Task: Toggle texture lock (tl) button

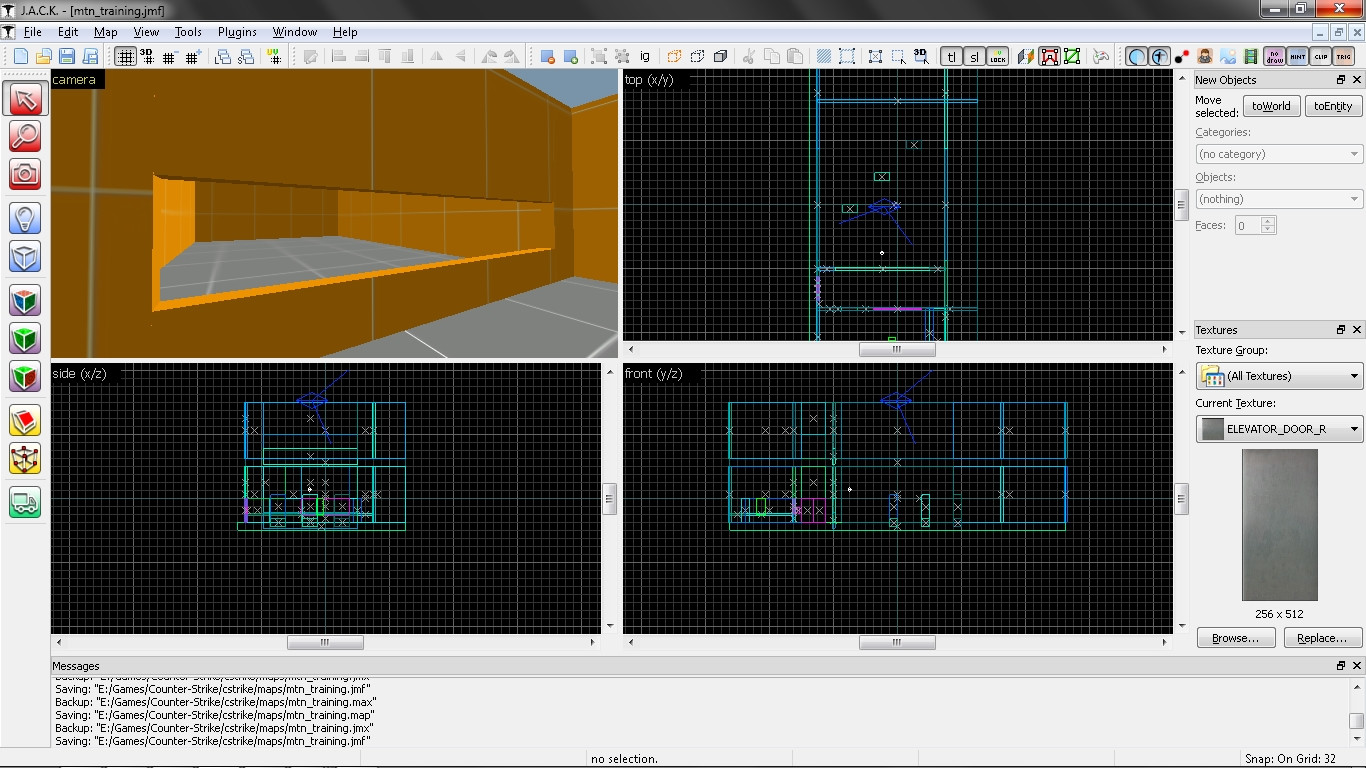Action: click(951, 57)
